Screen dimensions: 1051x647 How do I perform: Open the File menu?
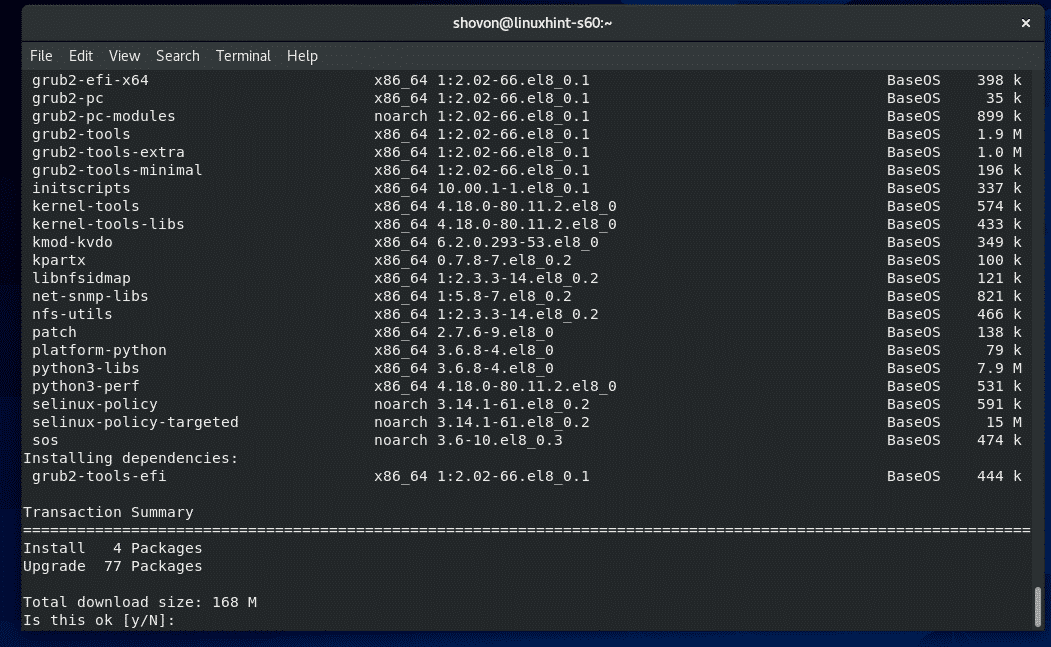(x=41, y=56)
